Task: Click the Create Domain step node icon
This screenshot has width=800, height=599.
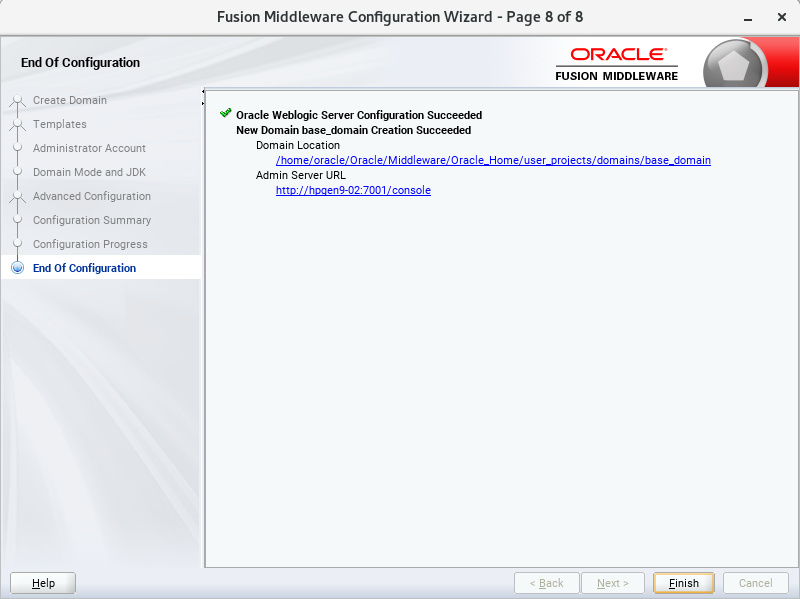Action: point(17,100)
